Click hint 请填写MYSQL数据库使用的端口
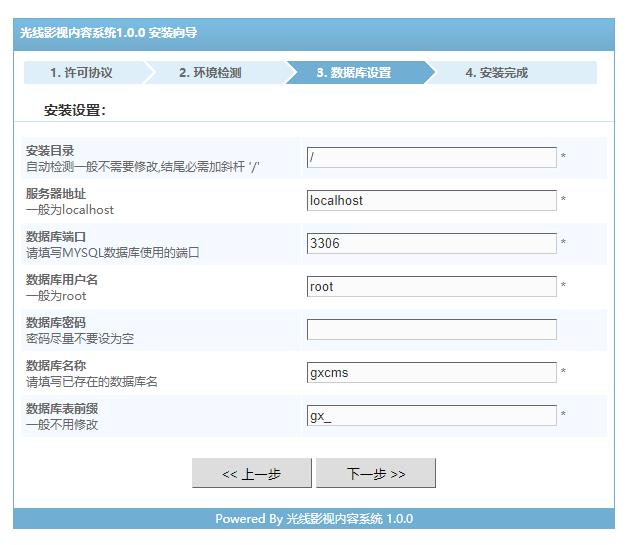The height and width of the screenshot is (545, 631). pyautogui.click(x=113, y=253)
